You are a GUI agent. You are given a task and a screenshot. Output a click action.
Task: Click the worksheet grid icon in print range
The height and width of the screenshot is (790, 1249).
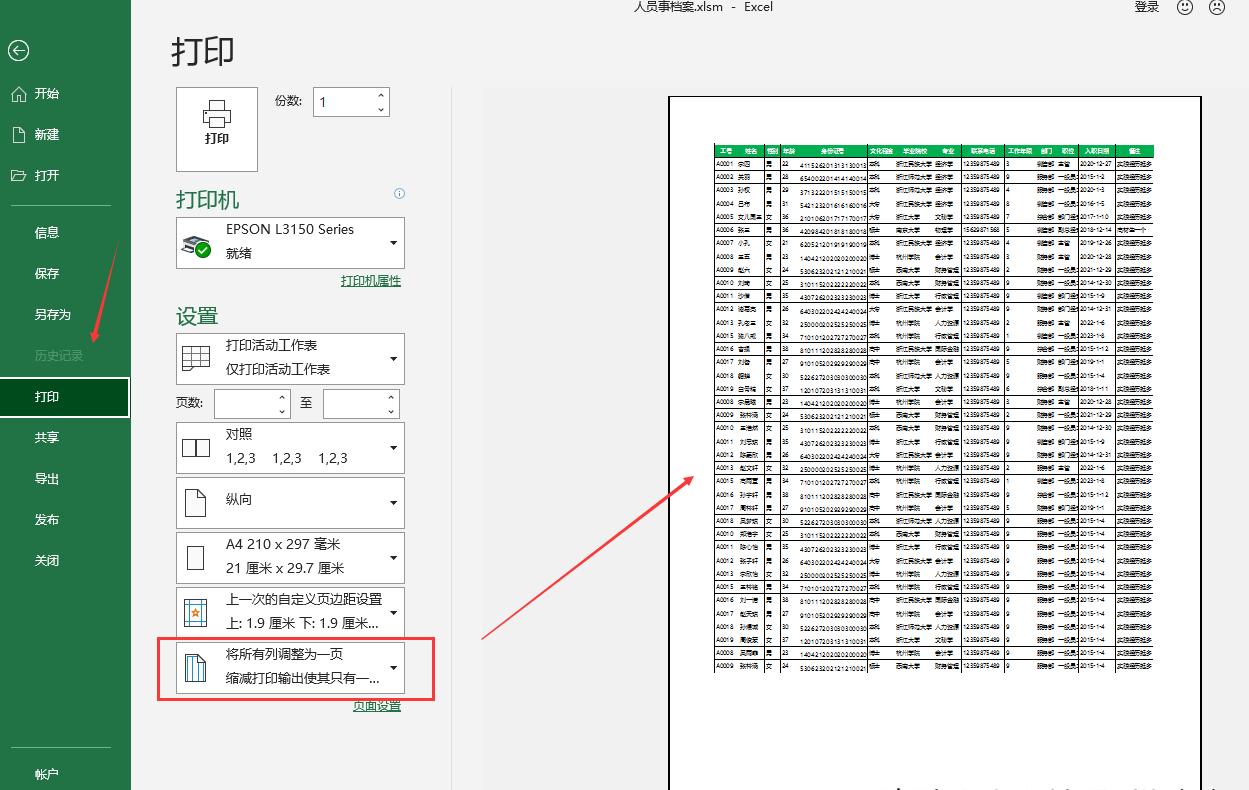click(x=196, y=358)
